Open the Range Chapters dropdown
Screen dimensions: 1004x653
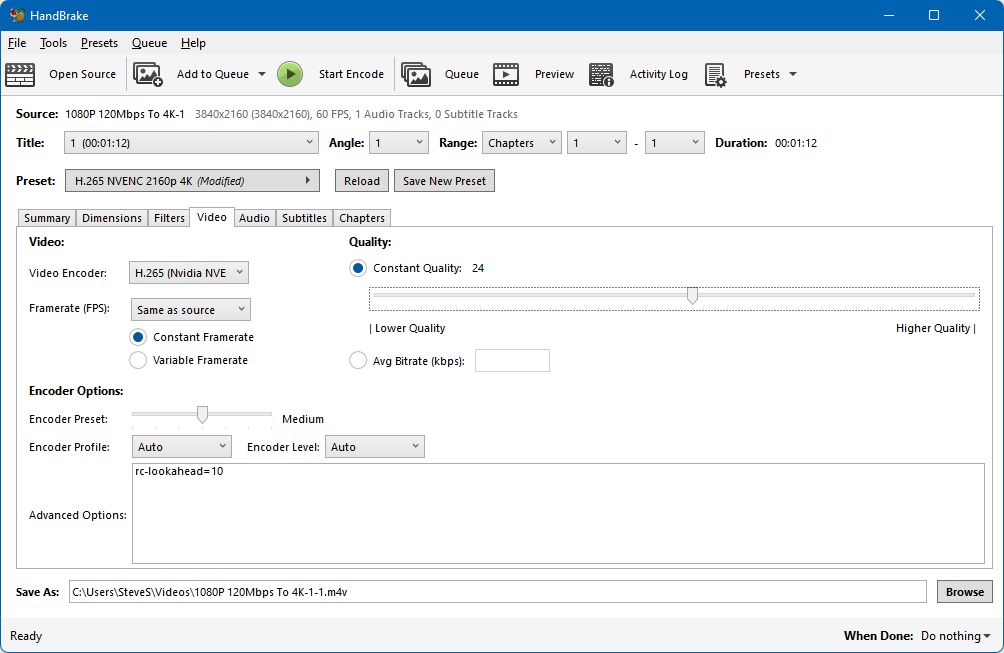(522, 143)
